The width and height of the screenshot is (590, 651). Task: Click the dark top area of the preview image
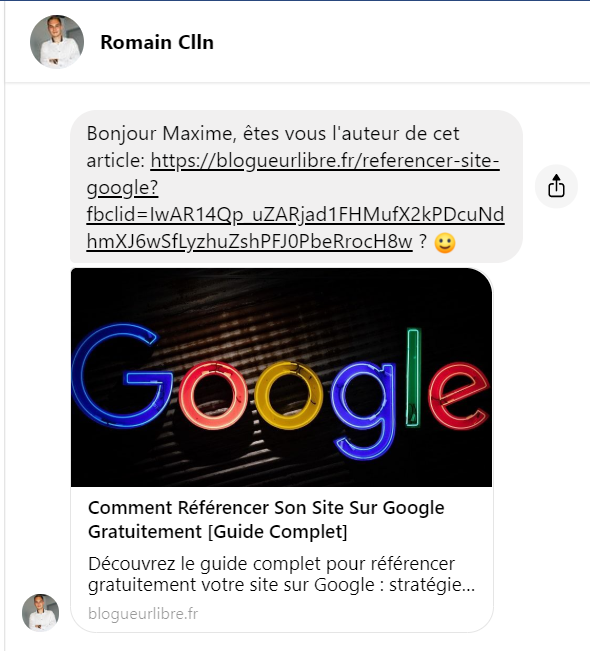pyautogui.click(x=282, y=291)
